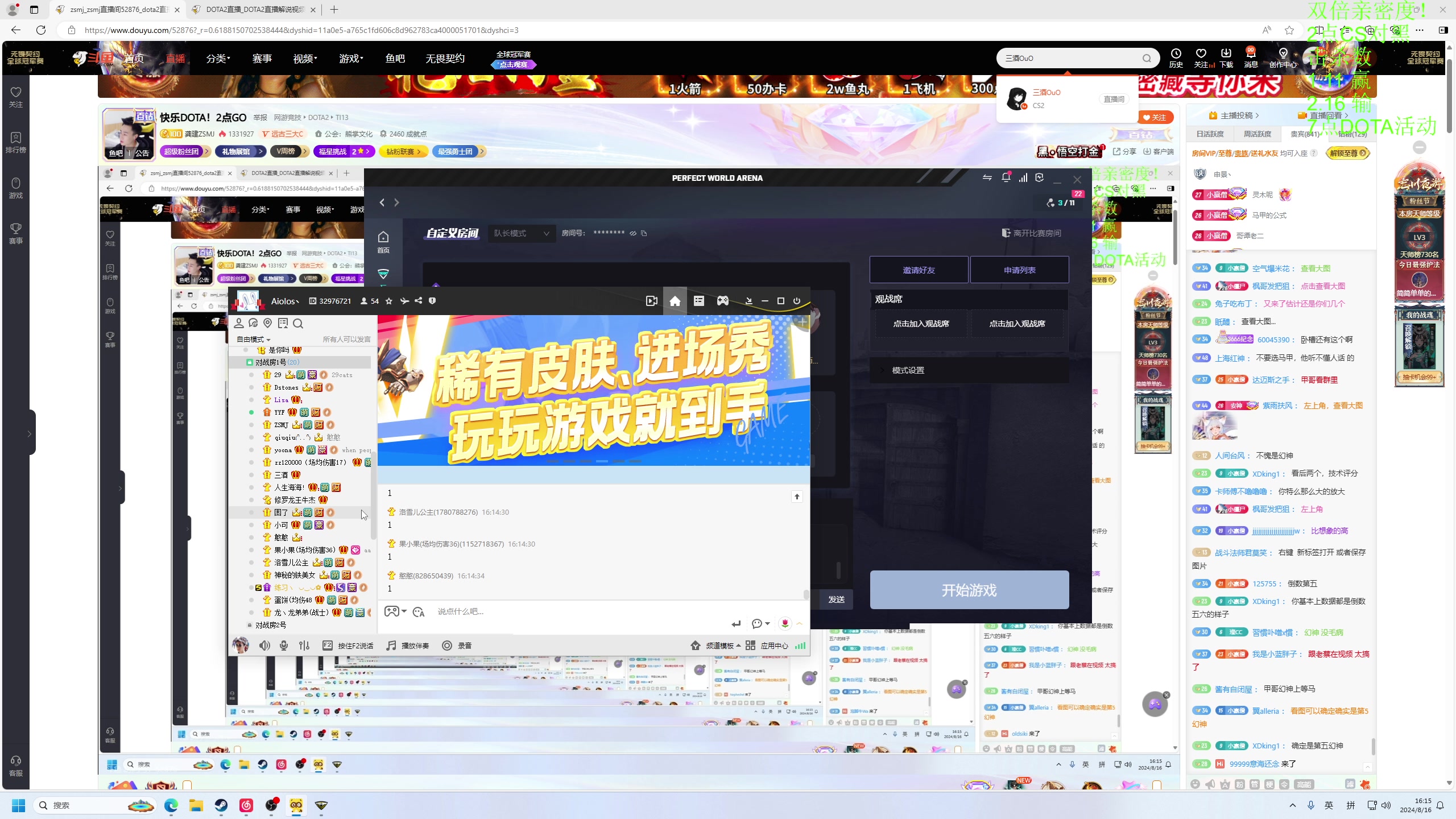This screenshot has height=819, width=1456.
Task: Expand the 对战房2号 channel
Action: coord(271,625)
